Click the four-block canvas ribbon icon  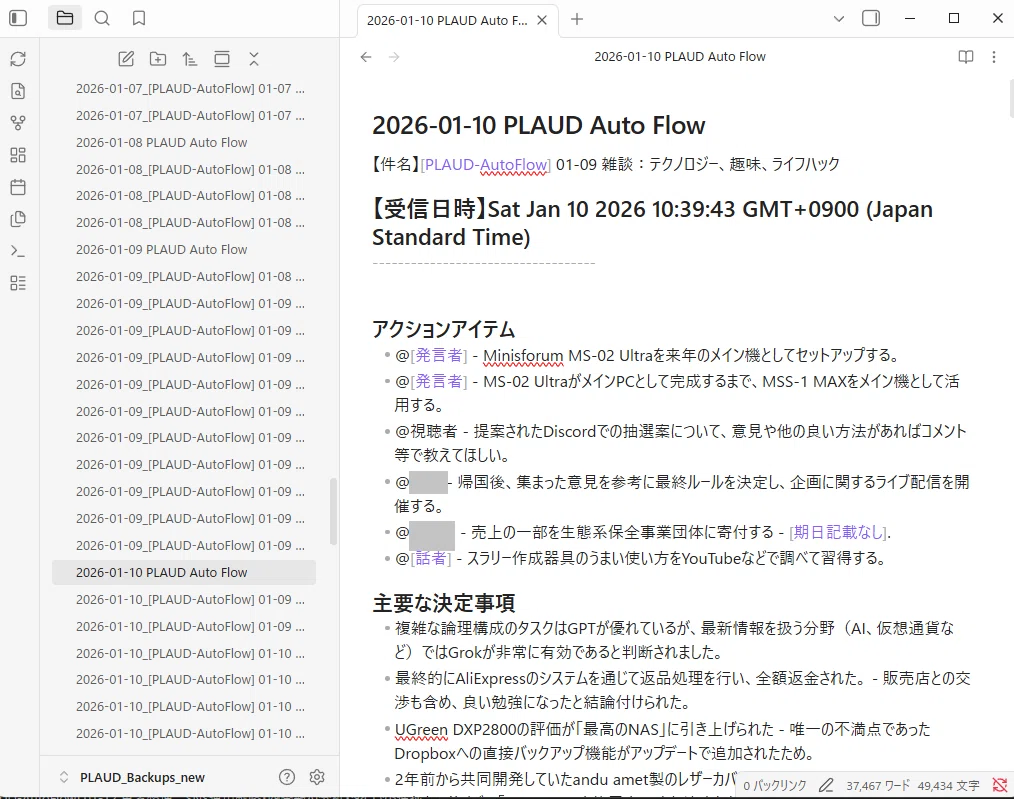(18, 155)
